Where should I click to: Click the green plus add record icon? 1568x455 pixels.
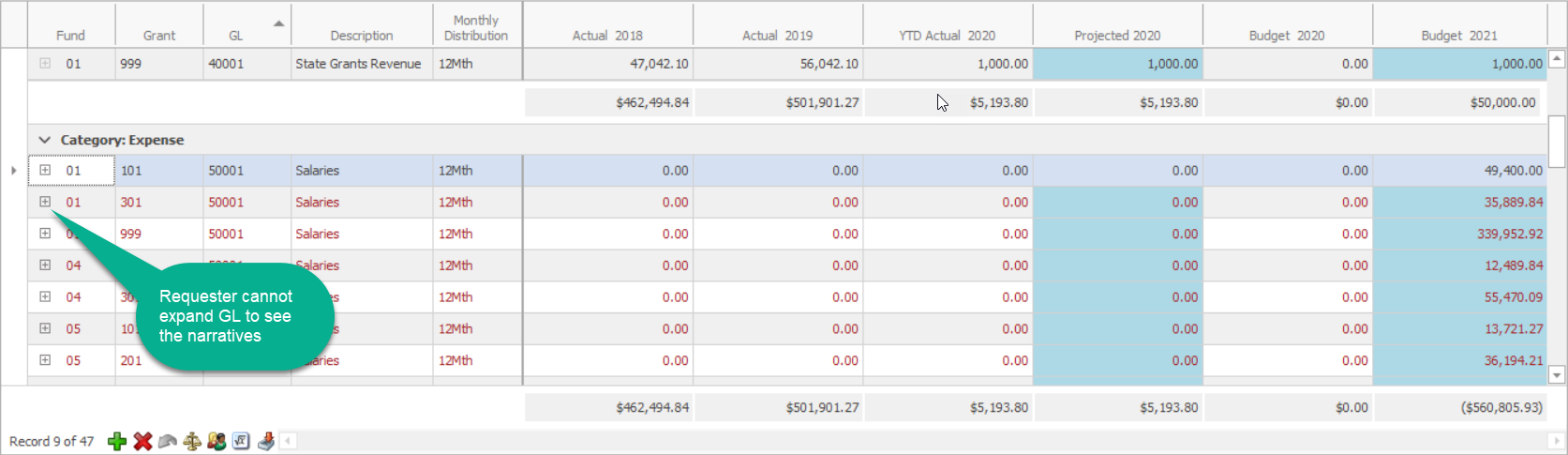pyautogui.click(x=117, y=442)
